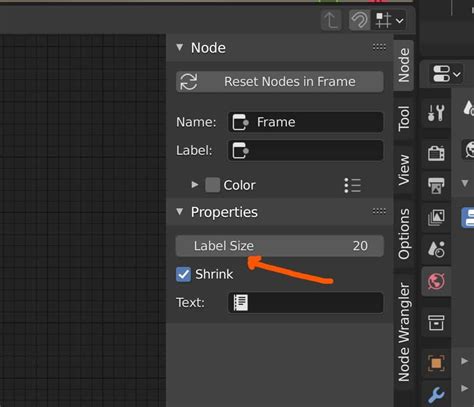Open snap element dropdown
The width and height of the screenshot is (474, 407).
coord(389,20)
